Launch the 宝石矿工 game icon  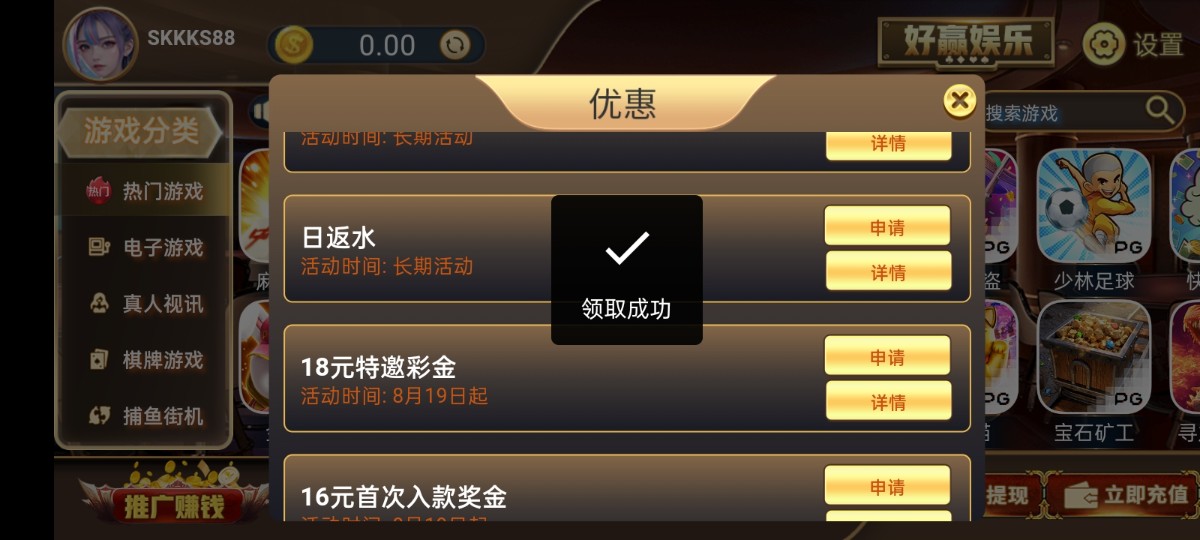[1094, 357]
